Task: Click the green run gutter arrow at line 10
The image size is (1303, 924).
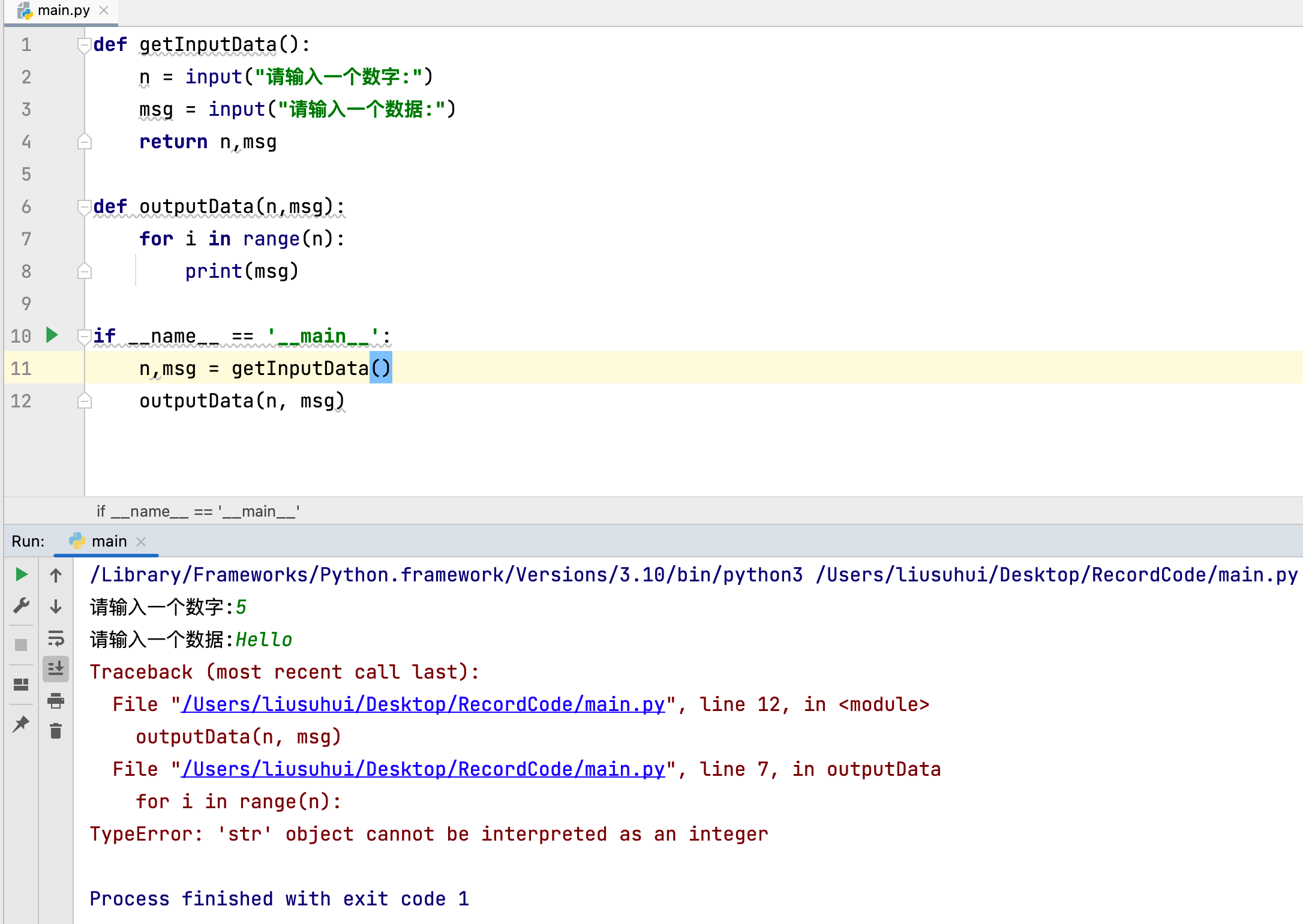Action: tap(52, 335)
